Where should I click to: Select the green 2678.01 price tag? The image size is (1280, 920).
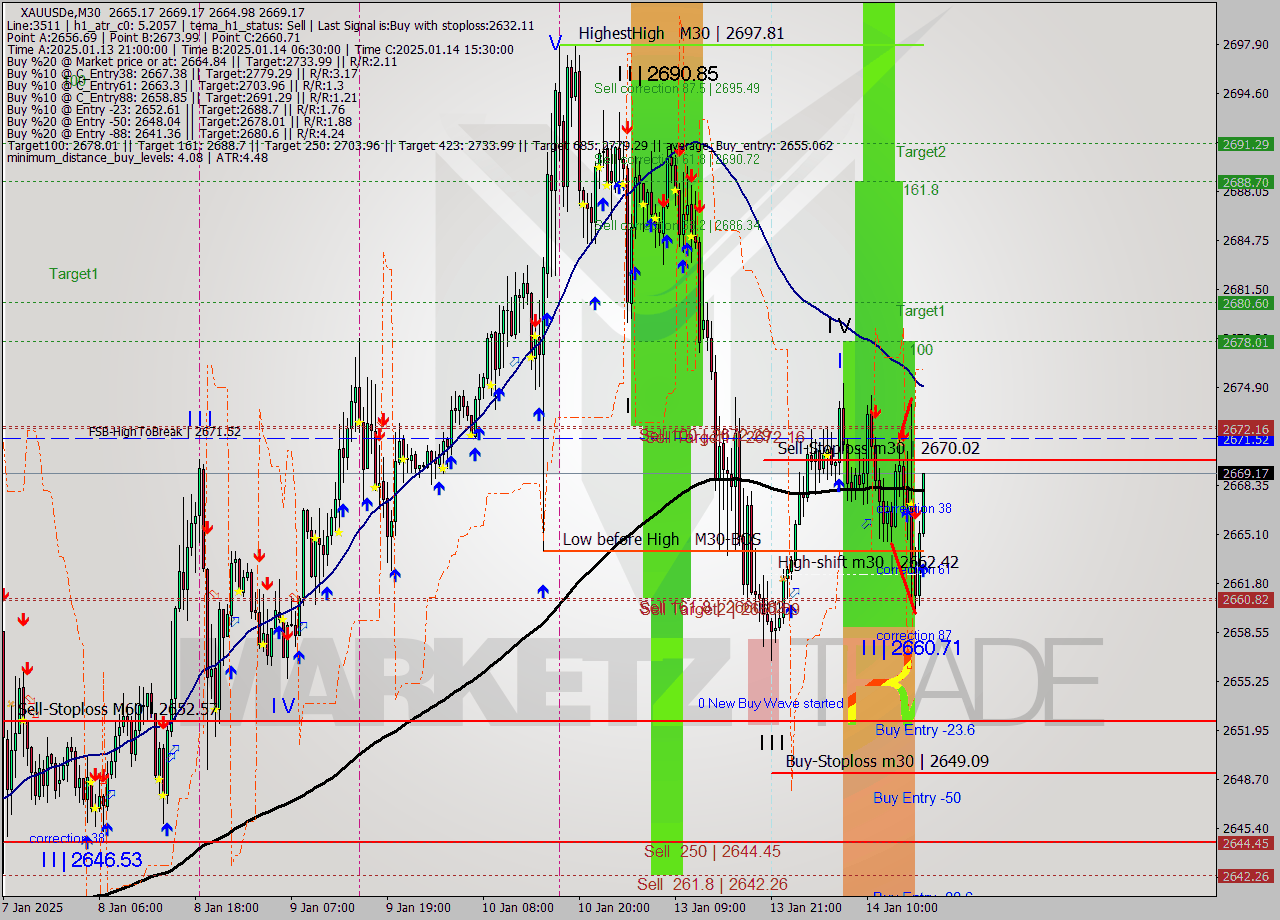(1246, 342)
